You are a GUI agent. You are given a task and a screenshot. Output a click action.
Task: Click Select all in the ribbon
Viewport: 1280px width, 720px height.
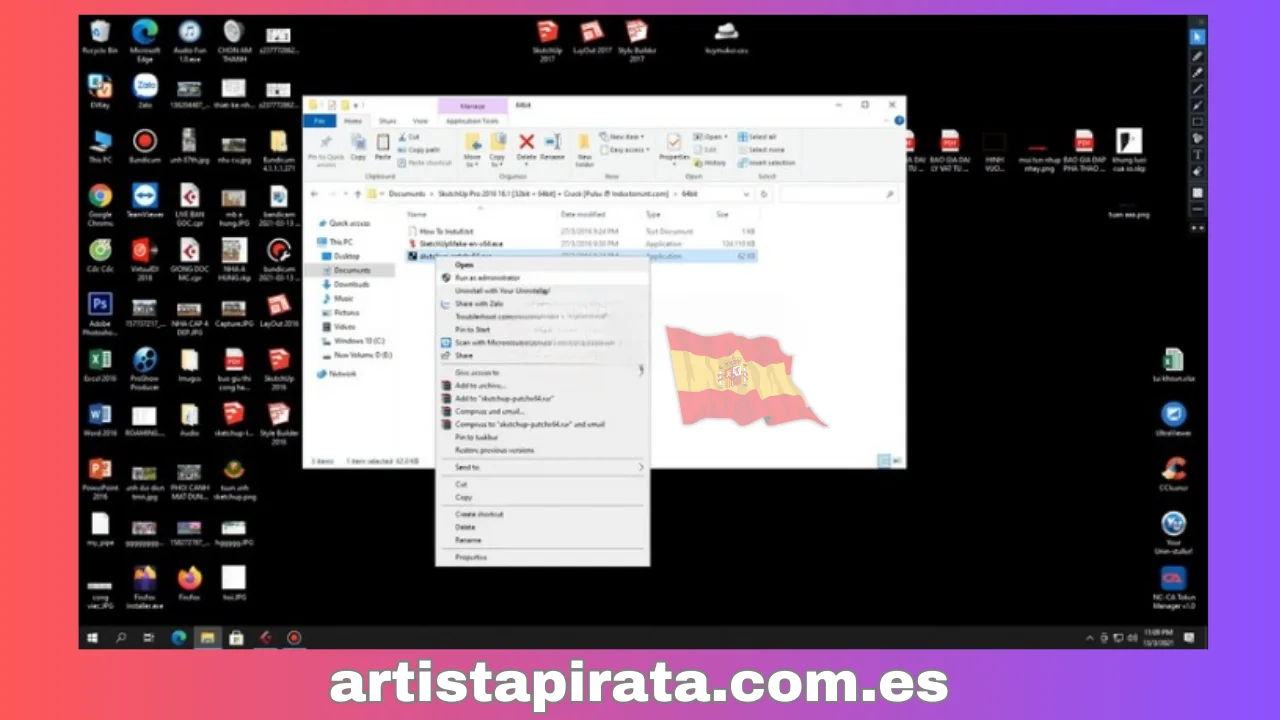pos(757,137)
